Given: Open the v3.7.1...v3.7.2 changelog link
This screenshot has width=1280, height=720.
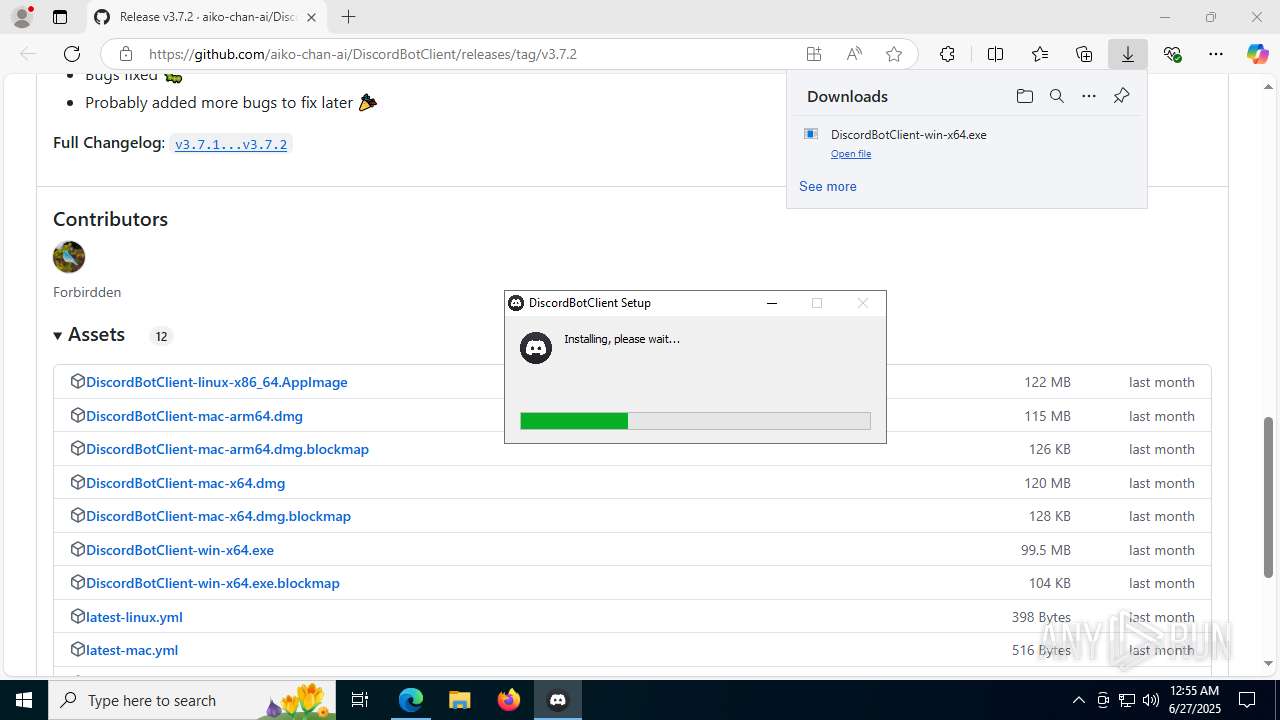Looking at the screenshot, I should pos(231,144).
